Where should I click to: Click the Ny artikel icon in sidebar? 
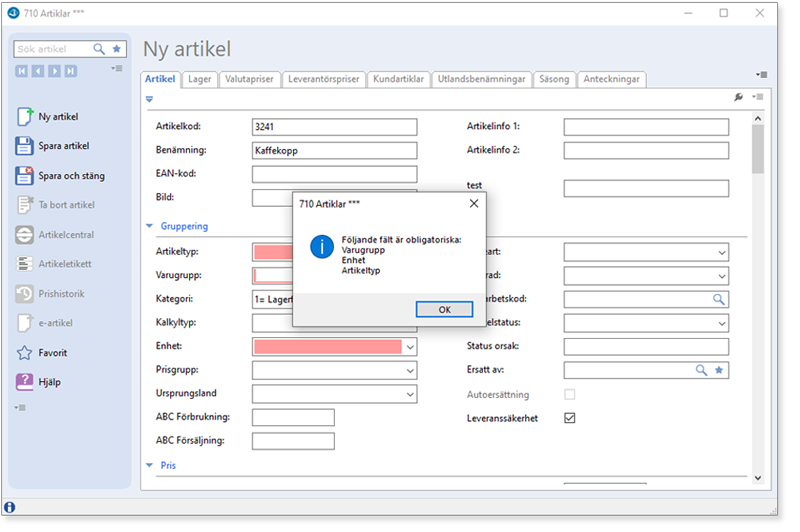[x=25, y=117]
